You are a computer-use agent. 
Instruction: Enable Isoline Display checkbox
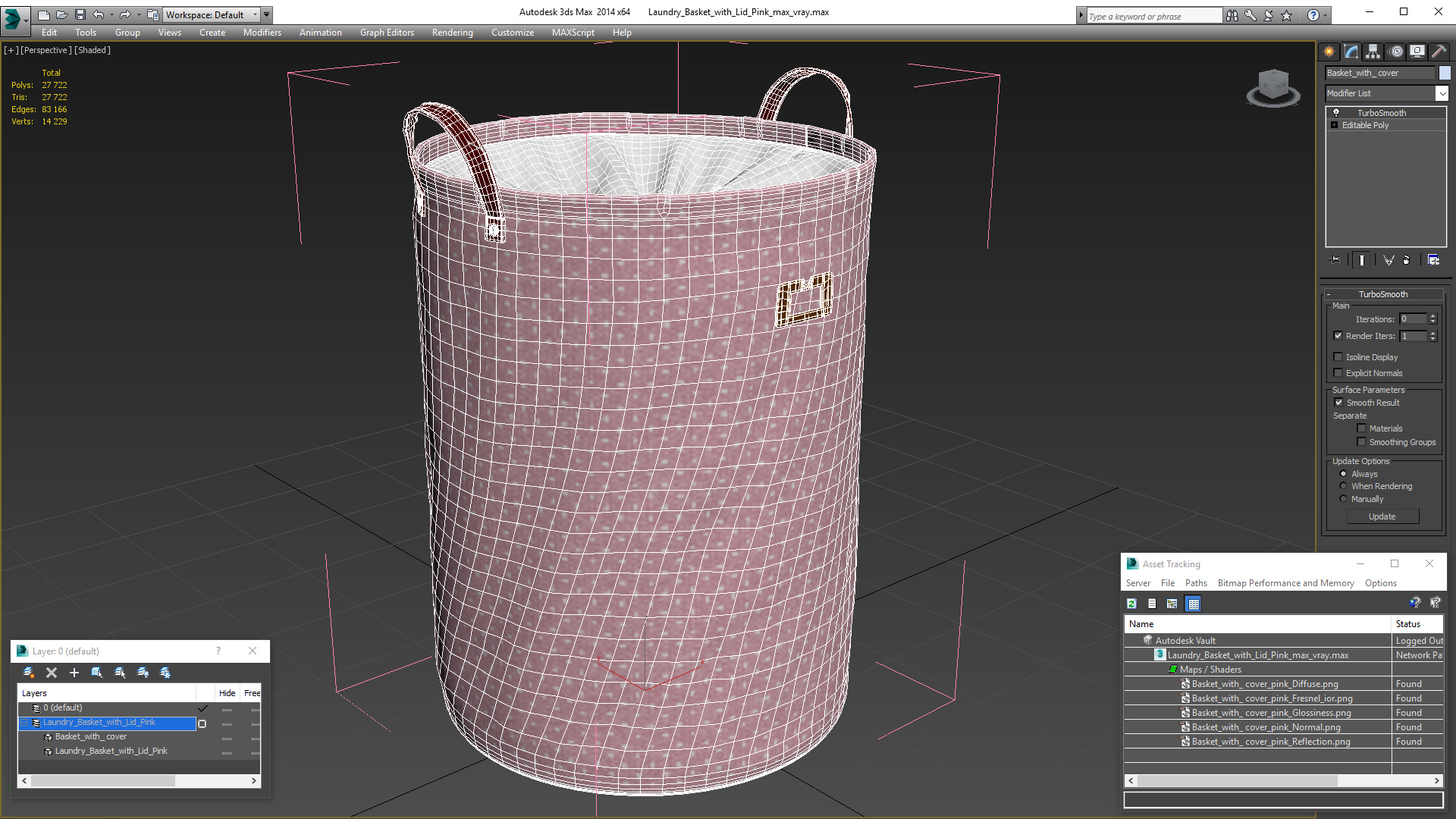[x=1338, y=357]
